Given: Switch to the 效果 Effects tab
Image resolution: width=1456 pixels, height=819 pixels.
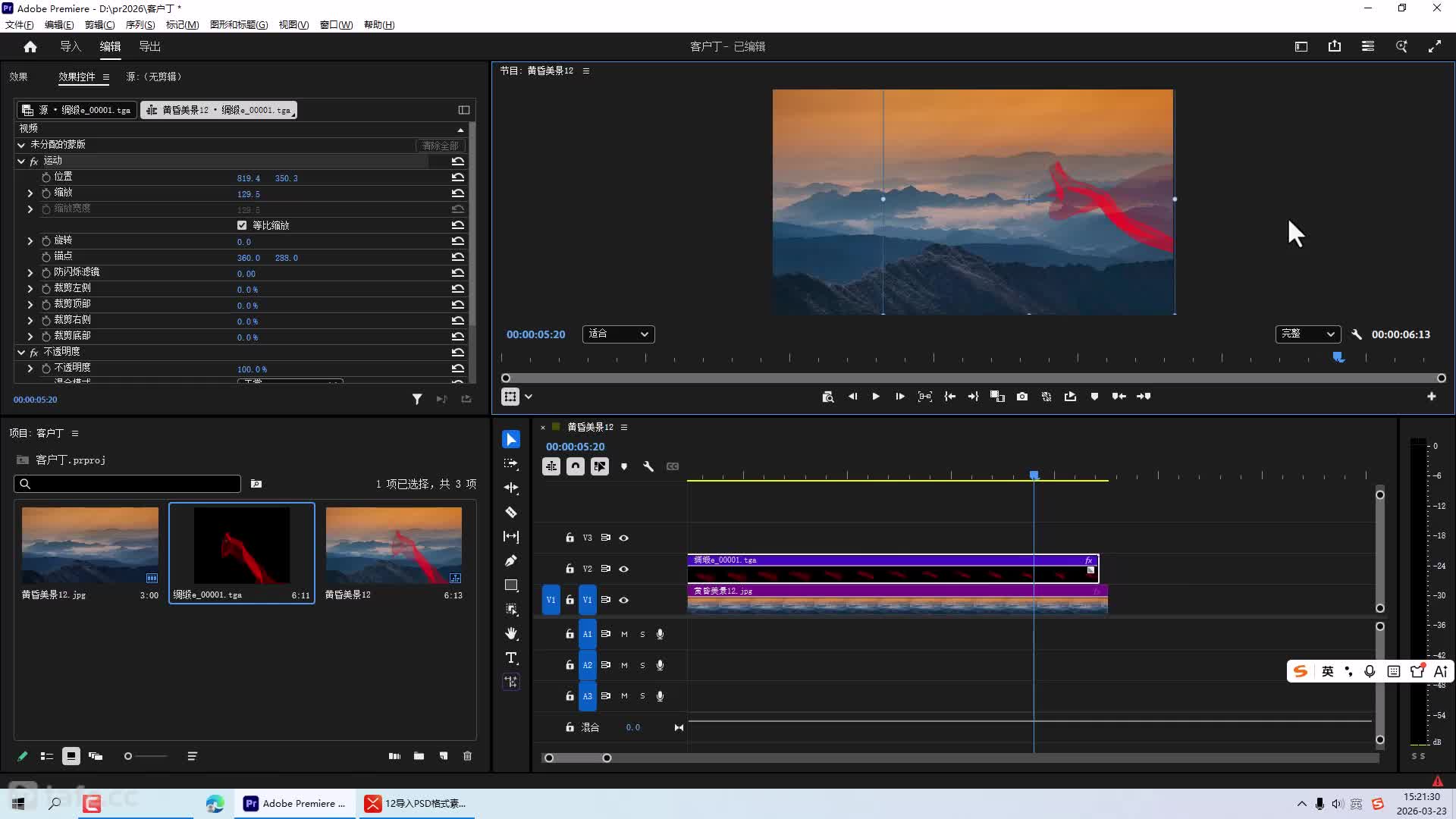Looking at the screenshot, I should (x=18, y=77).
